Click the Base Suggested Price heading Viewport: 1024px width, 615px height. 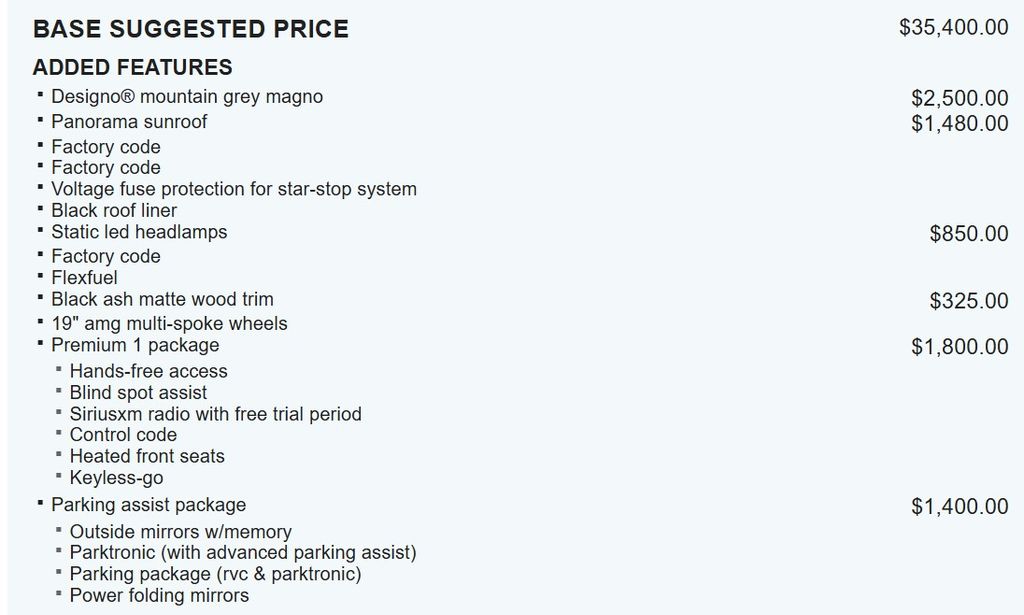tap(191, 29)
